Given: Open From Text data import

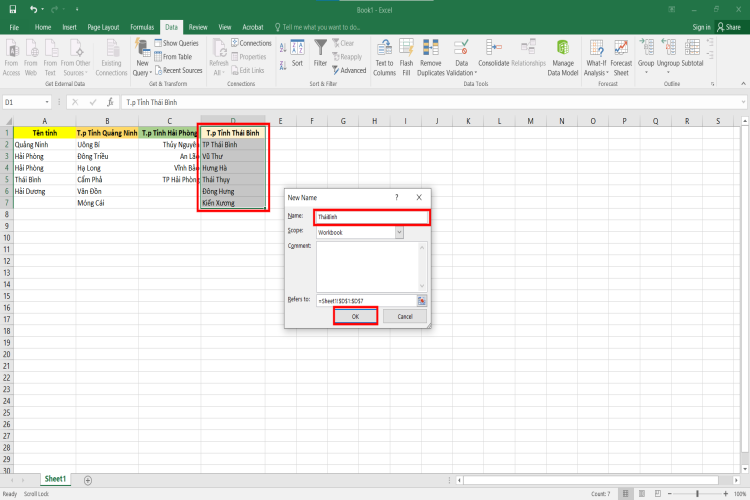Looking at the screenshot, I should tap(50, 58).
